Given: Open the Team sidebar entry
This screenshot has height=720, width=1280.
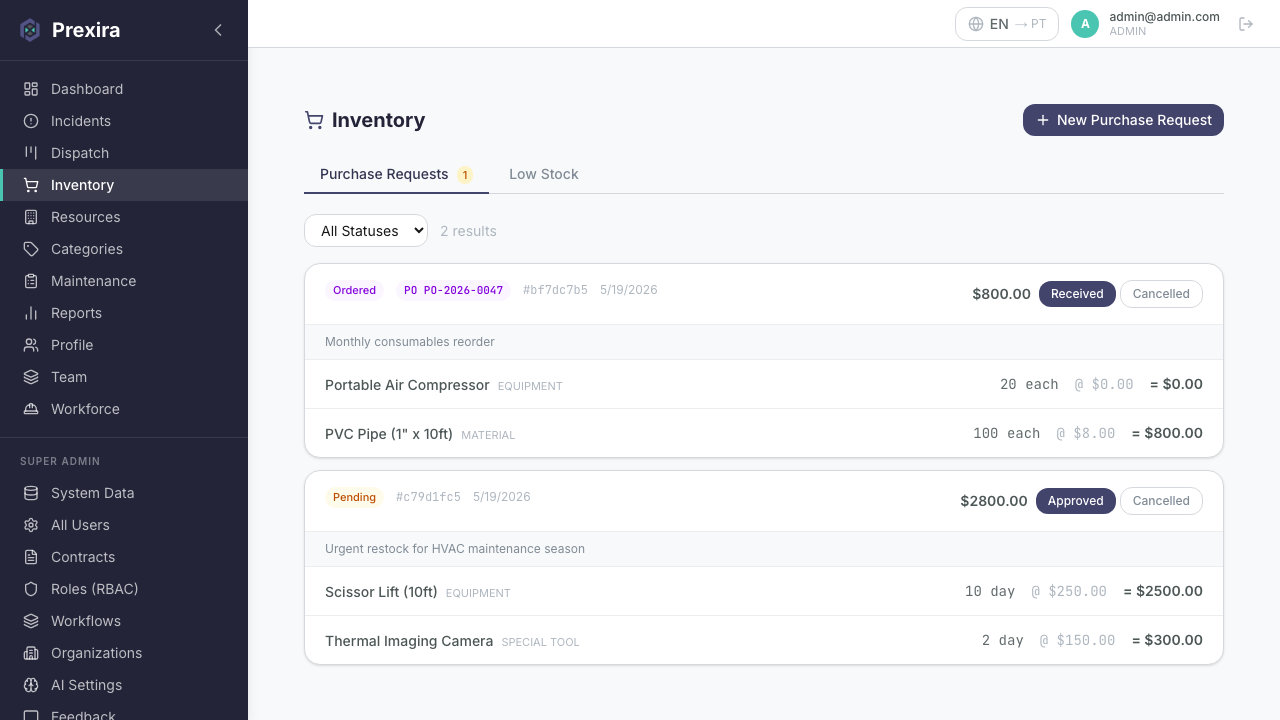Looking at the screenshot, I should pos(124,377).
